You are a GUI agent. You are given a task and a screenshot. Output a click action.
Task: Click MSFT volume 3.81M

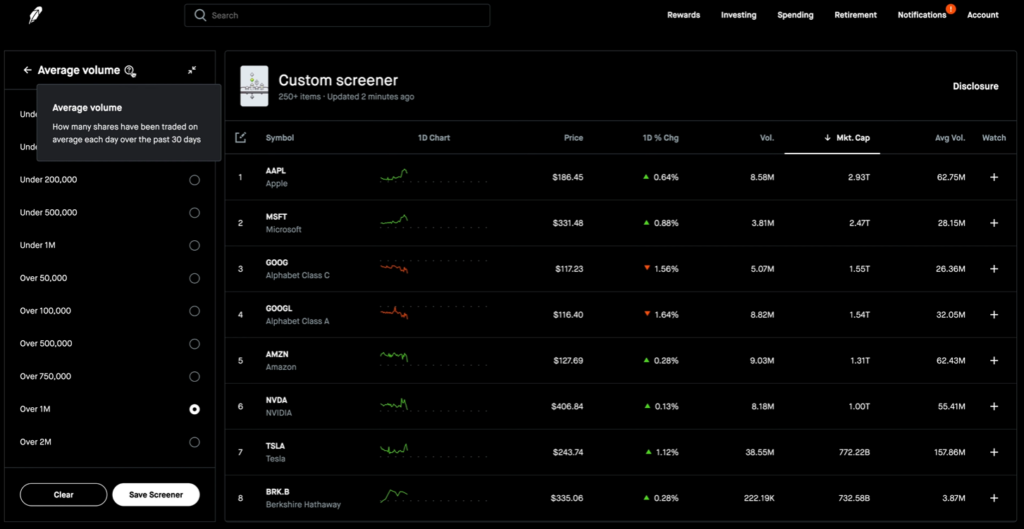point(763,223)
